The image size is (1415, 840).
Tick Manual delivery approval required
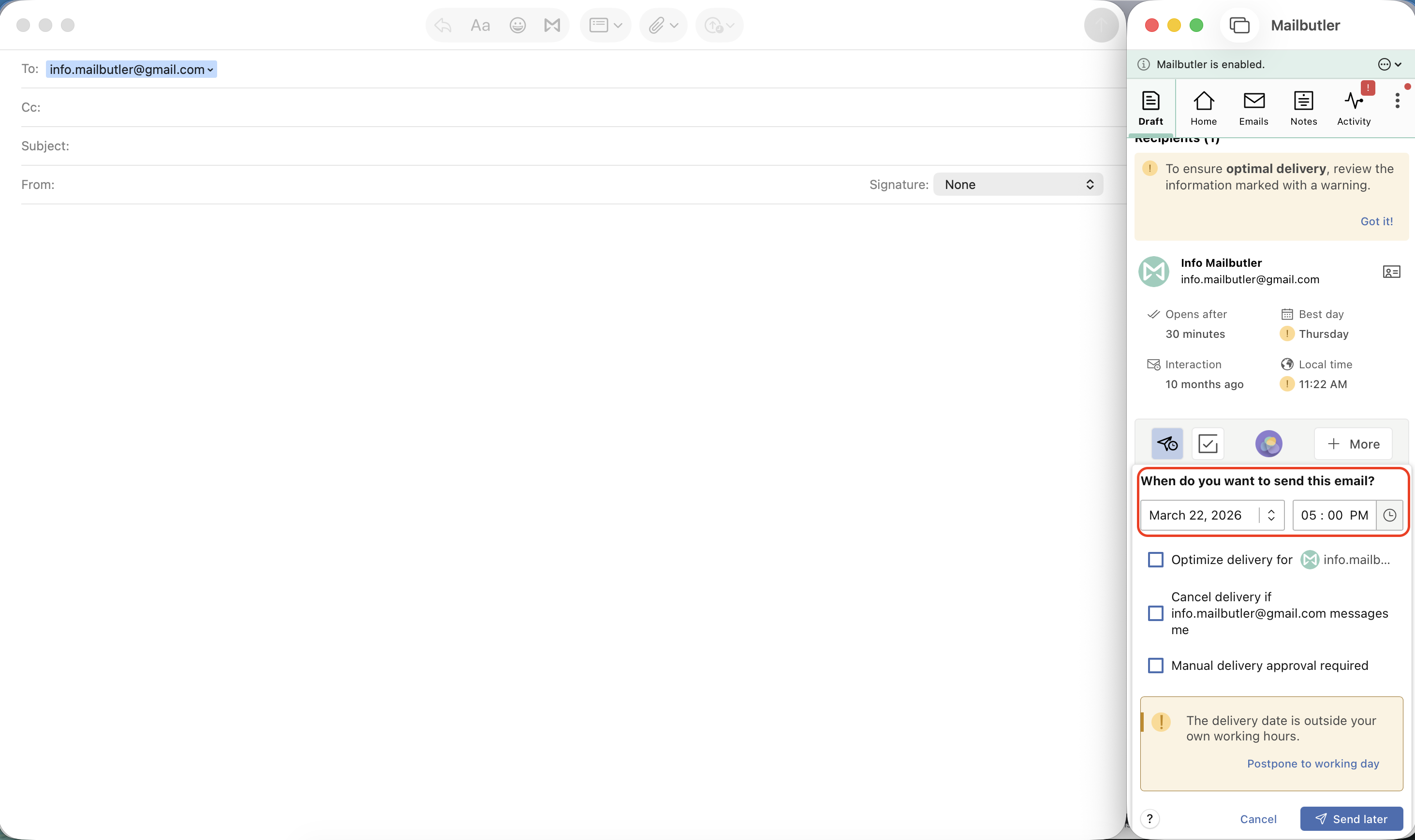tap(1155, 665)
